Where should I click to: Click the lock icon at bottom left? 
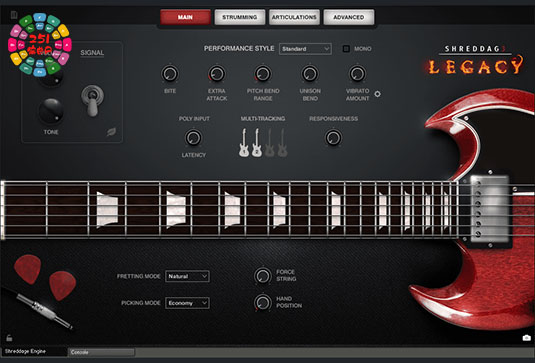[x=9, y=338]
